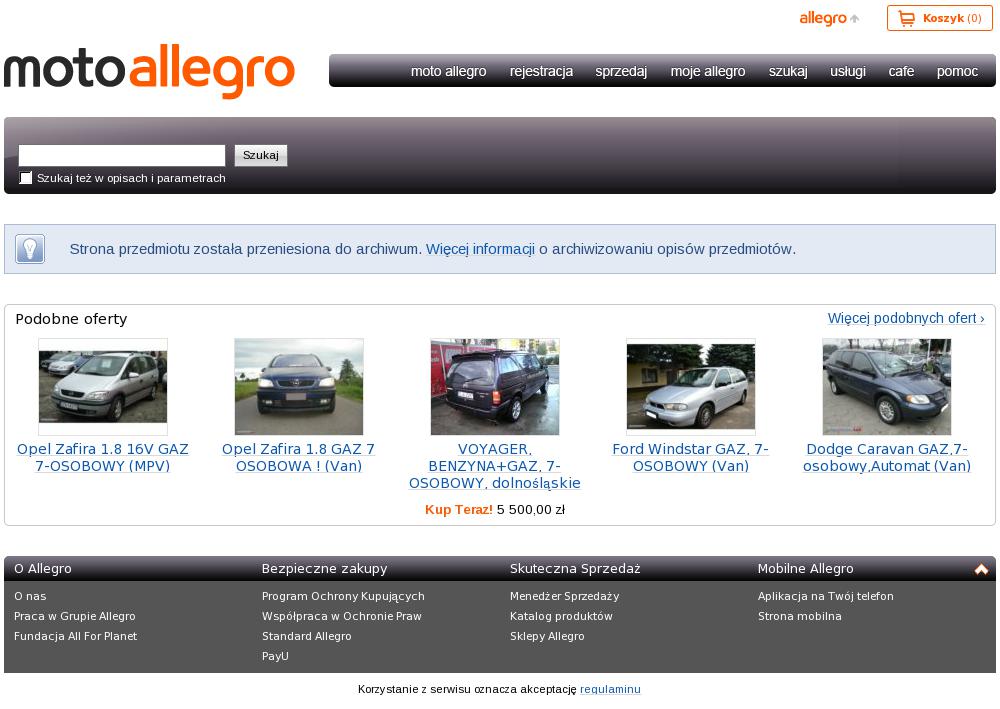Open the moto allegro menu item
Screen dimensions: 1000x709
point(448,71)
